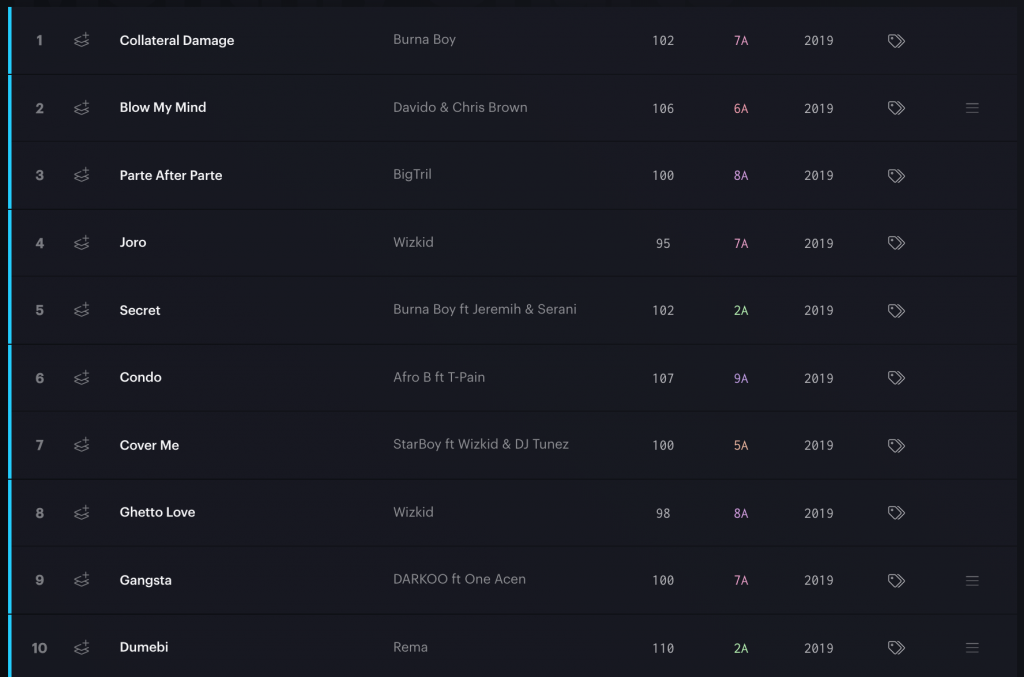Add Collateral Damage to a playlist
The width and height of the screenshot is (1024, 677).
(x=82, y=40)
